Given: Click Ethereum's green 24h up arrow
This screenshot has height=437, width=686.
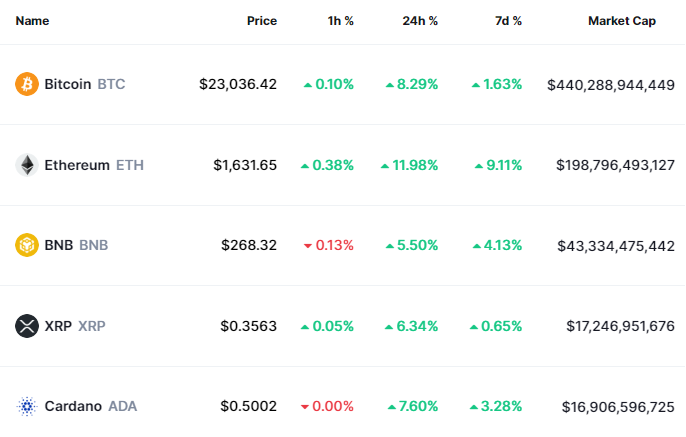Looking at the screenshot, I should 385,166.
